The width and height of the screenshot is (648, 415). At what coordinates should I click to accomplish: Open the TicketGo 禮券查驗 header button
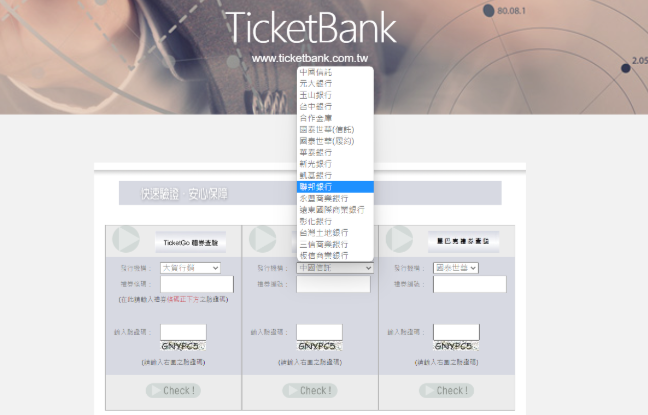[191, 242]
